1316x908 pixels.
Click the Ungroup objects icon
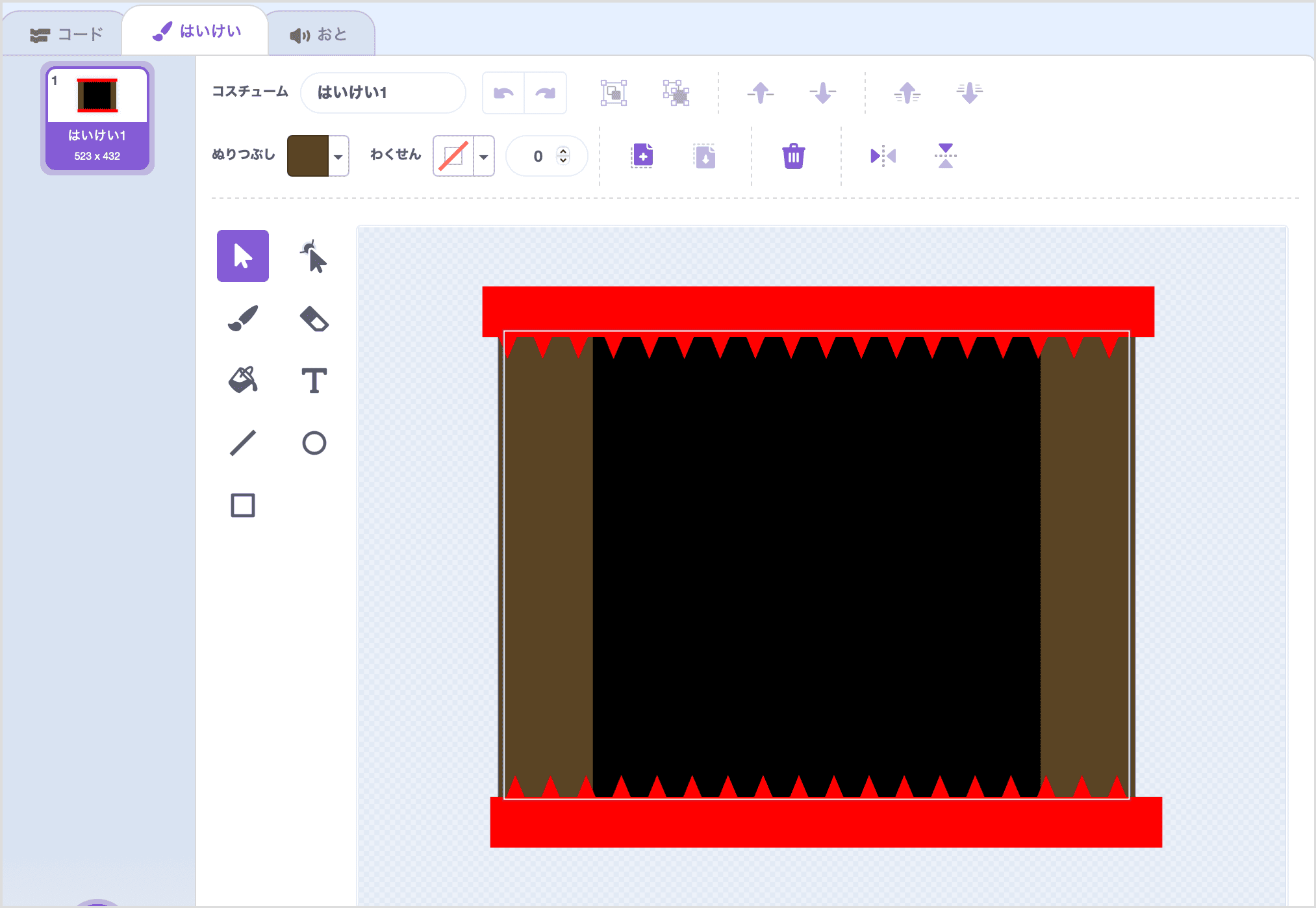coord(676,93)
